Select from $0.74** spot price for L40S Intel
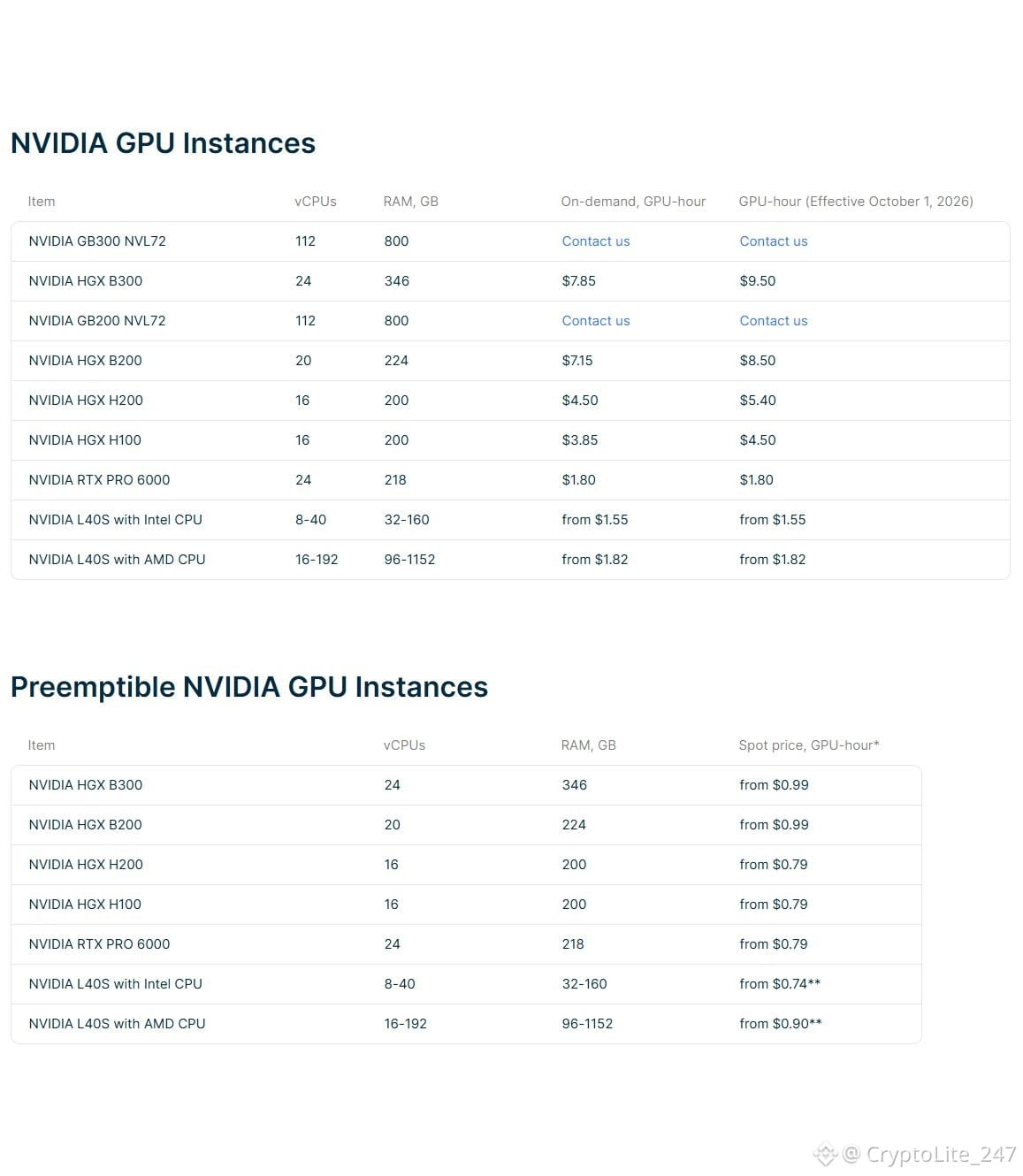 780,984
